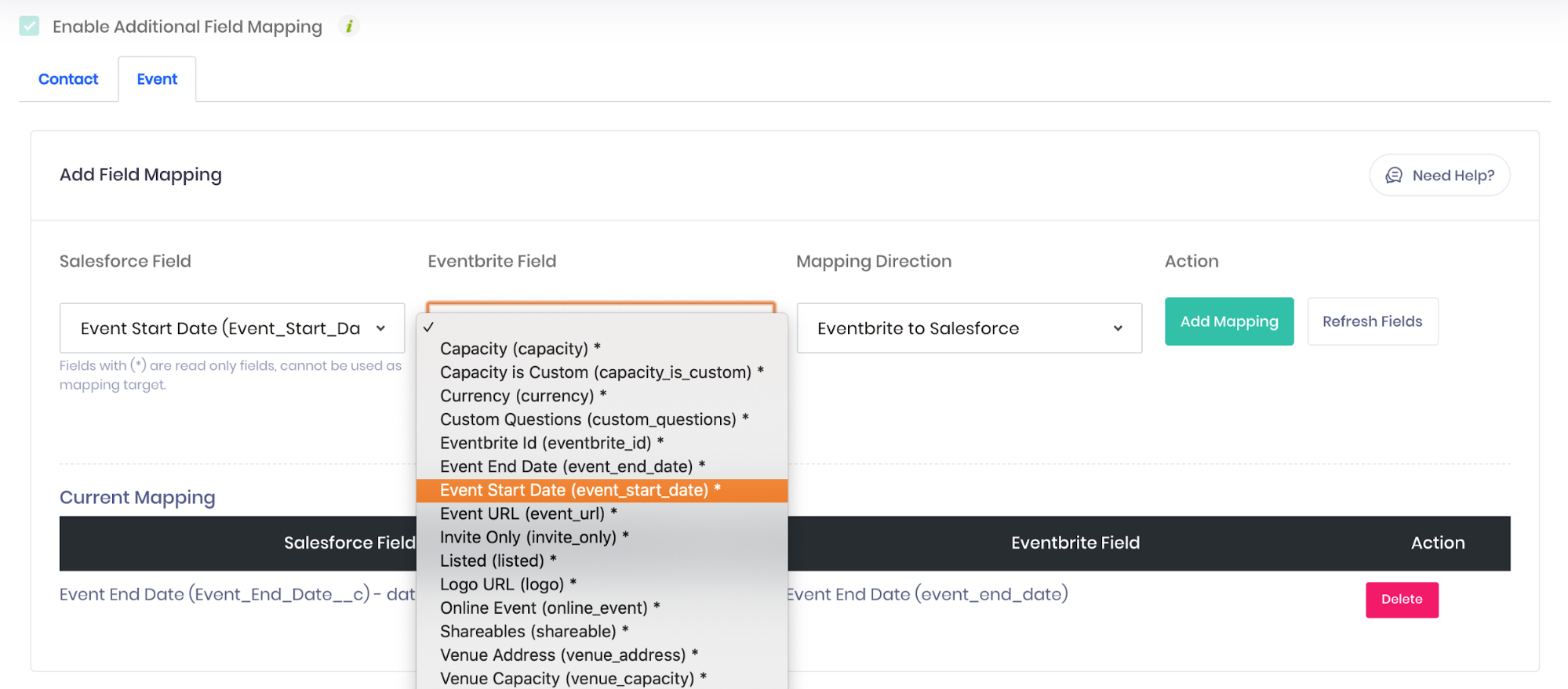Click the Current Mapping heading
Image resolution: width=1568 pixels, height=689 pixels.
(x=137, y=498)
